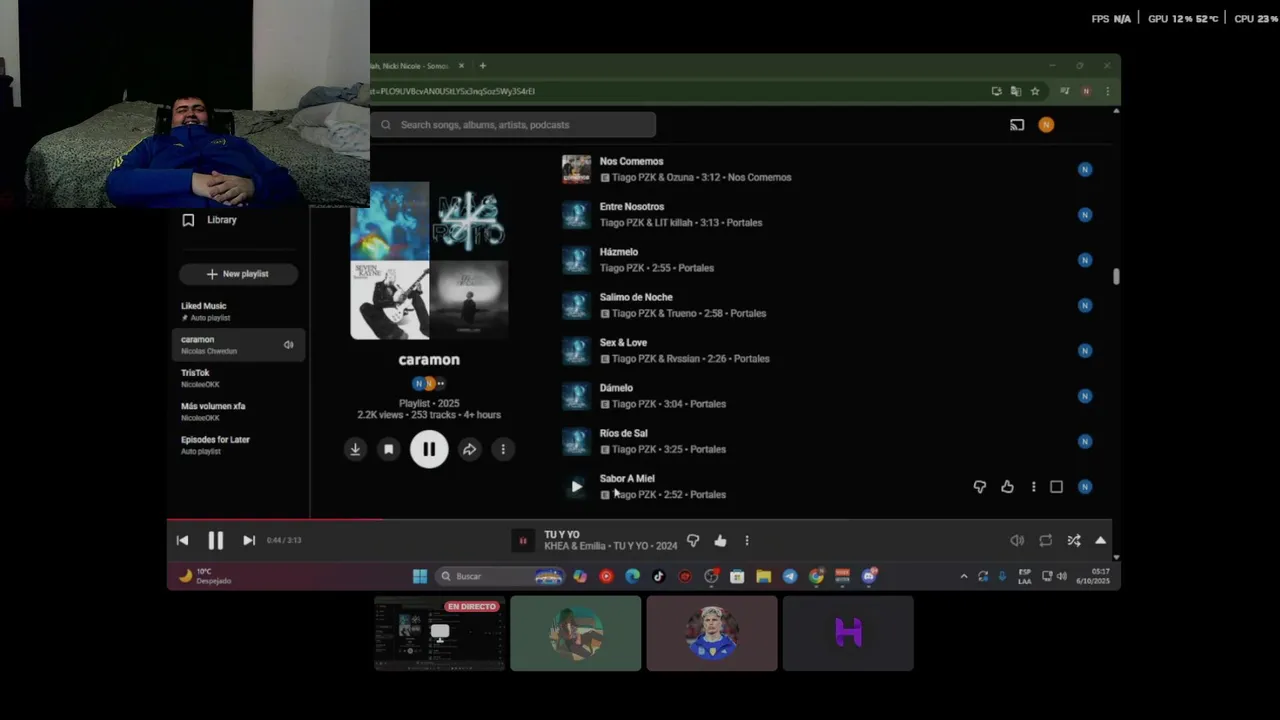Open the TrisTok playlist
This screenshot has width=1280, height=720.
pyautogui.click(x=238, y=378)
